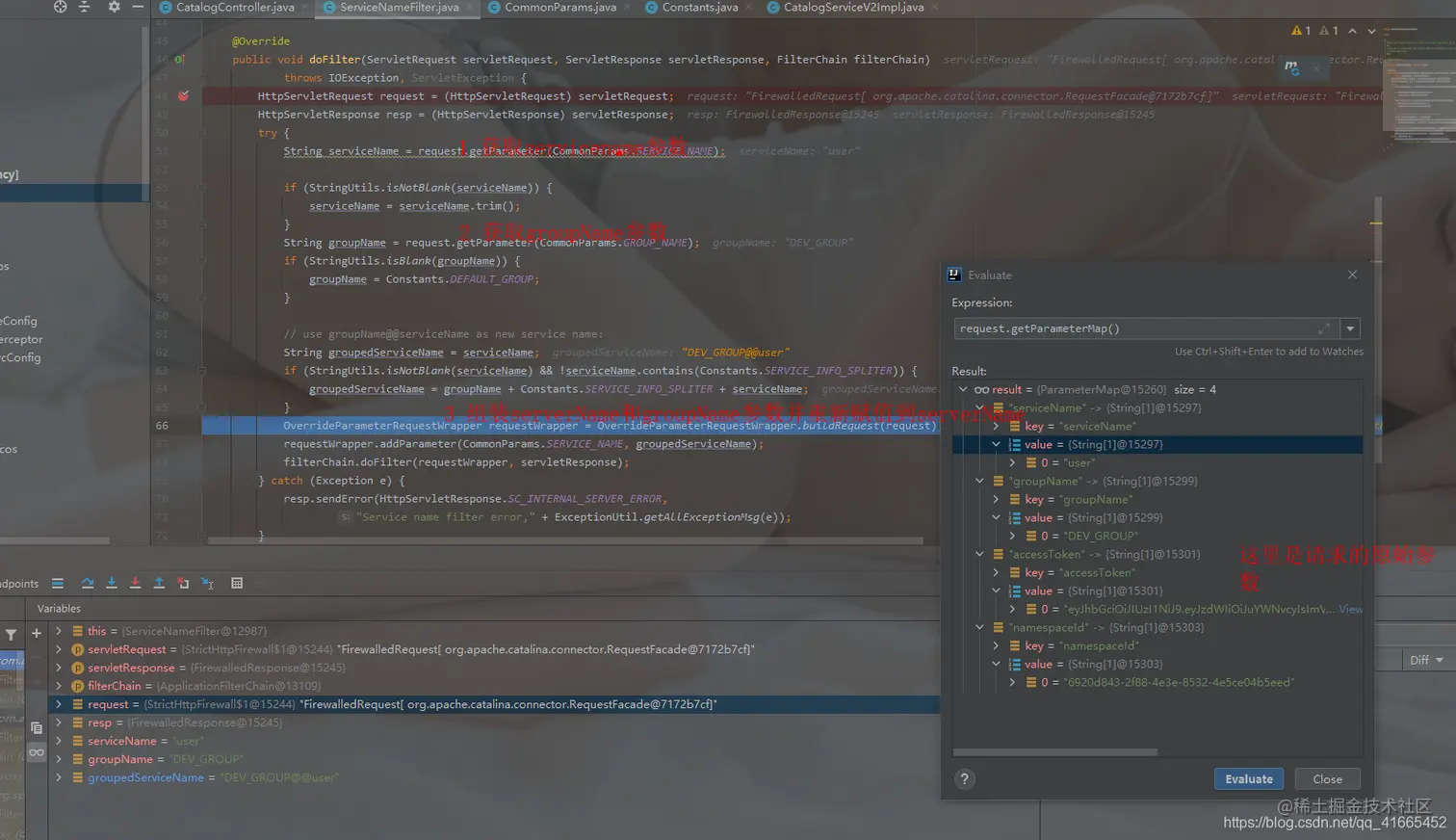Screen dimensions: 1456x840
Task: Expand the resp variable node
Action: tap(59, 722)
